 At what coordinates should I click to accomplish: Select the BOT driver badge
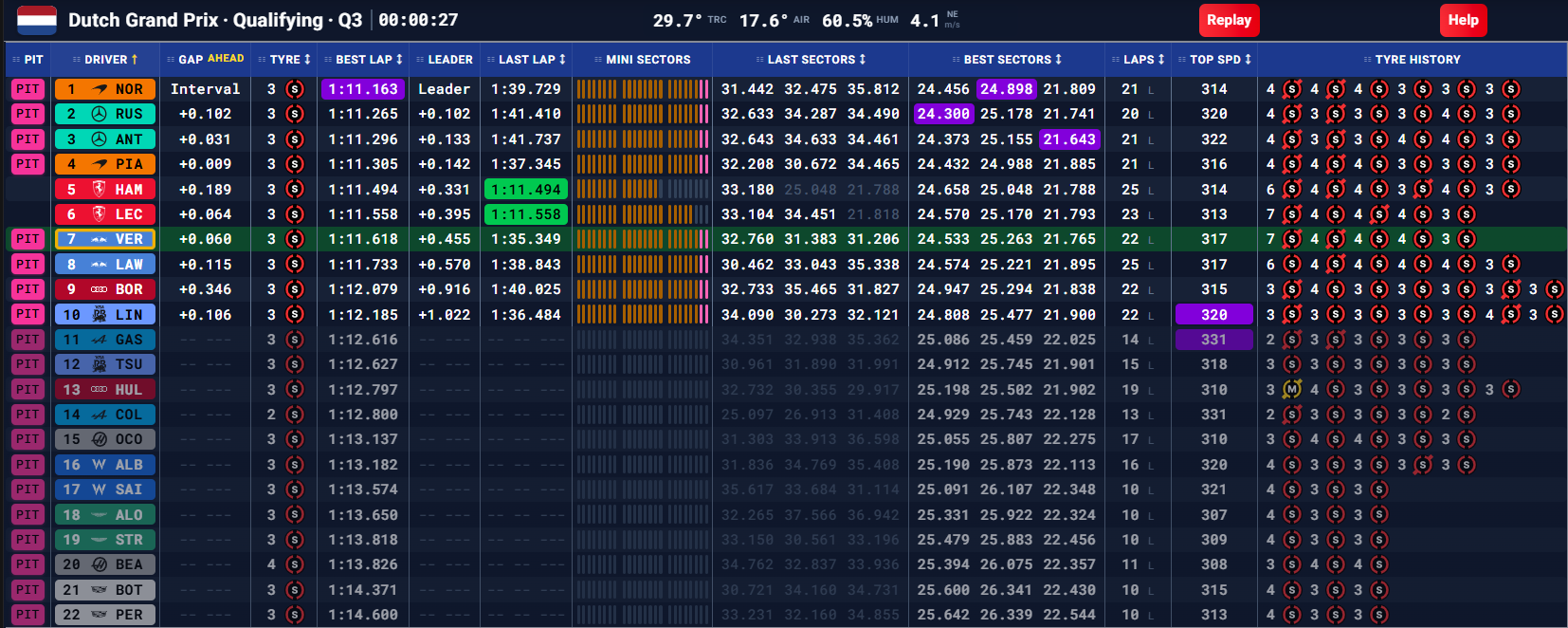(105, 590)
